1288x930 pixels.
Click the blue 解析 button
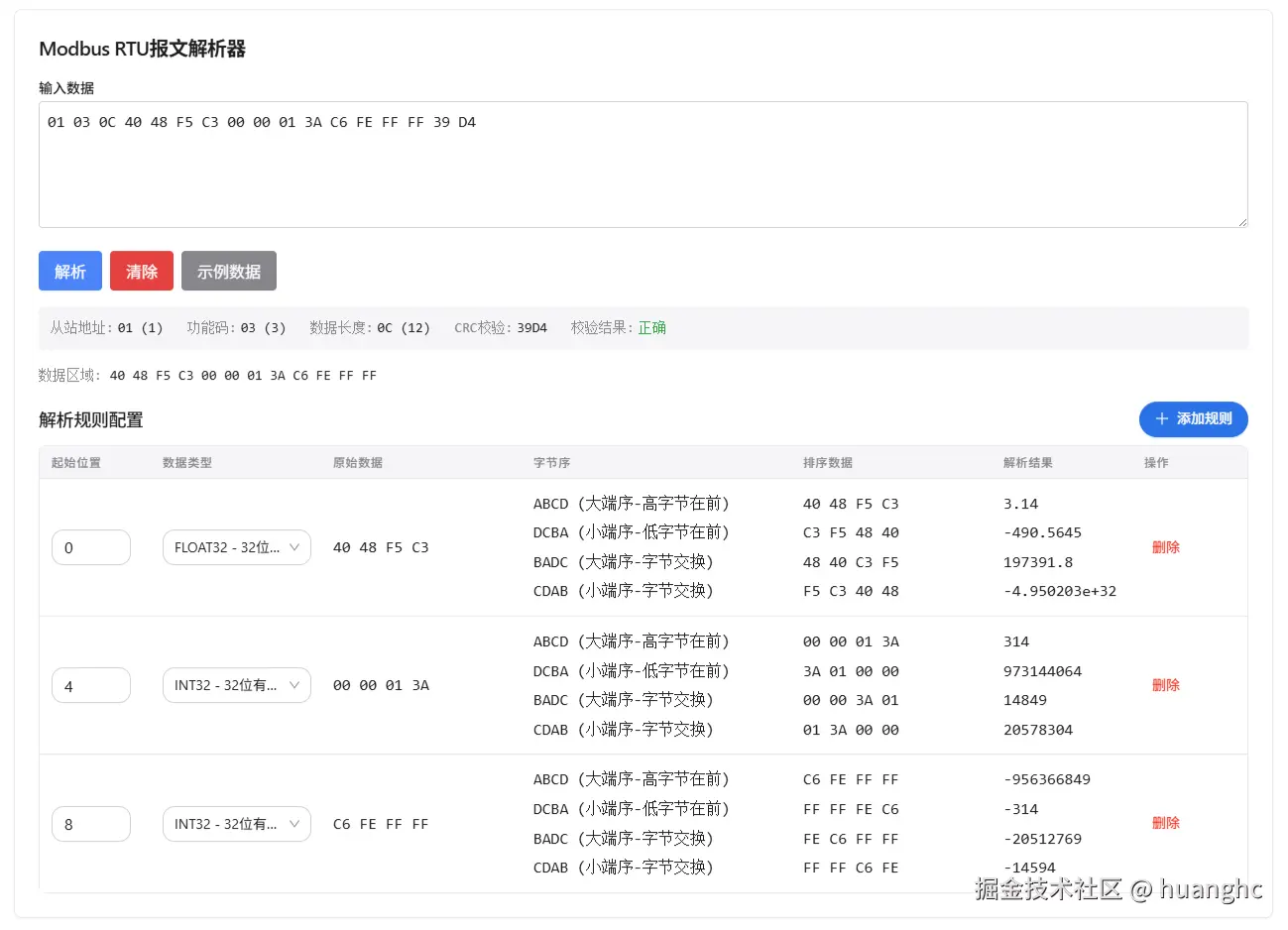(x=70, y=271)
